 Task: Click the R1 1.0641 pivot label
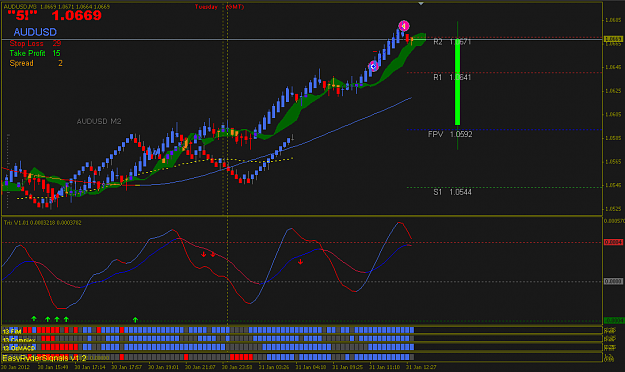pyautogui.click(x=452, y=77)
